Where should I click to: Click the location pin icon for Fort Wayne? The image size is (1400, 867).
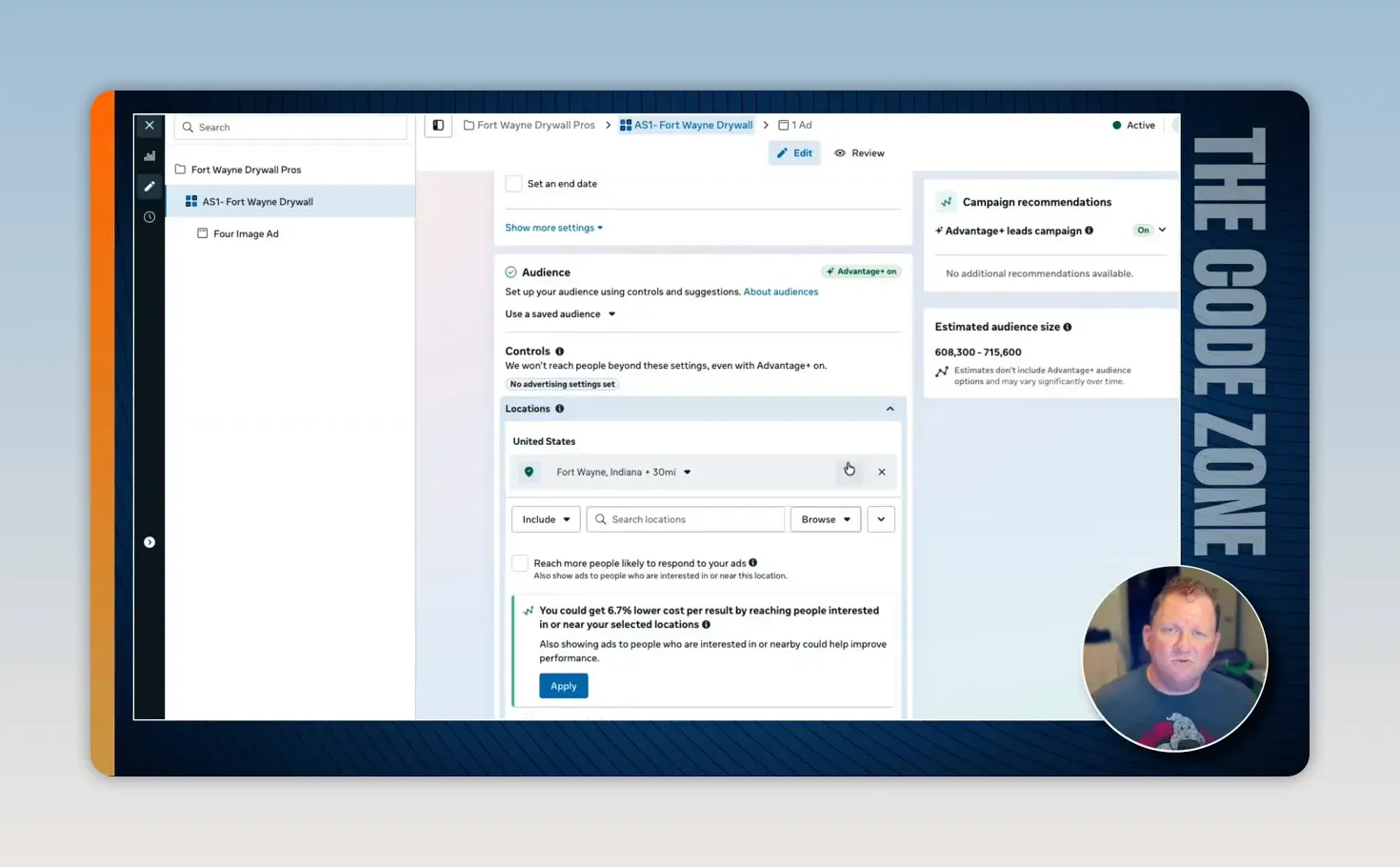tap(529, 472)
